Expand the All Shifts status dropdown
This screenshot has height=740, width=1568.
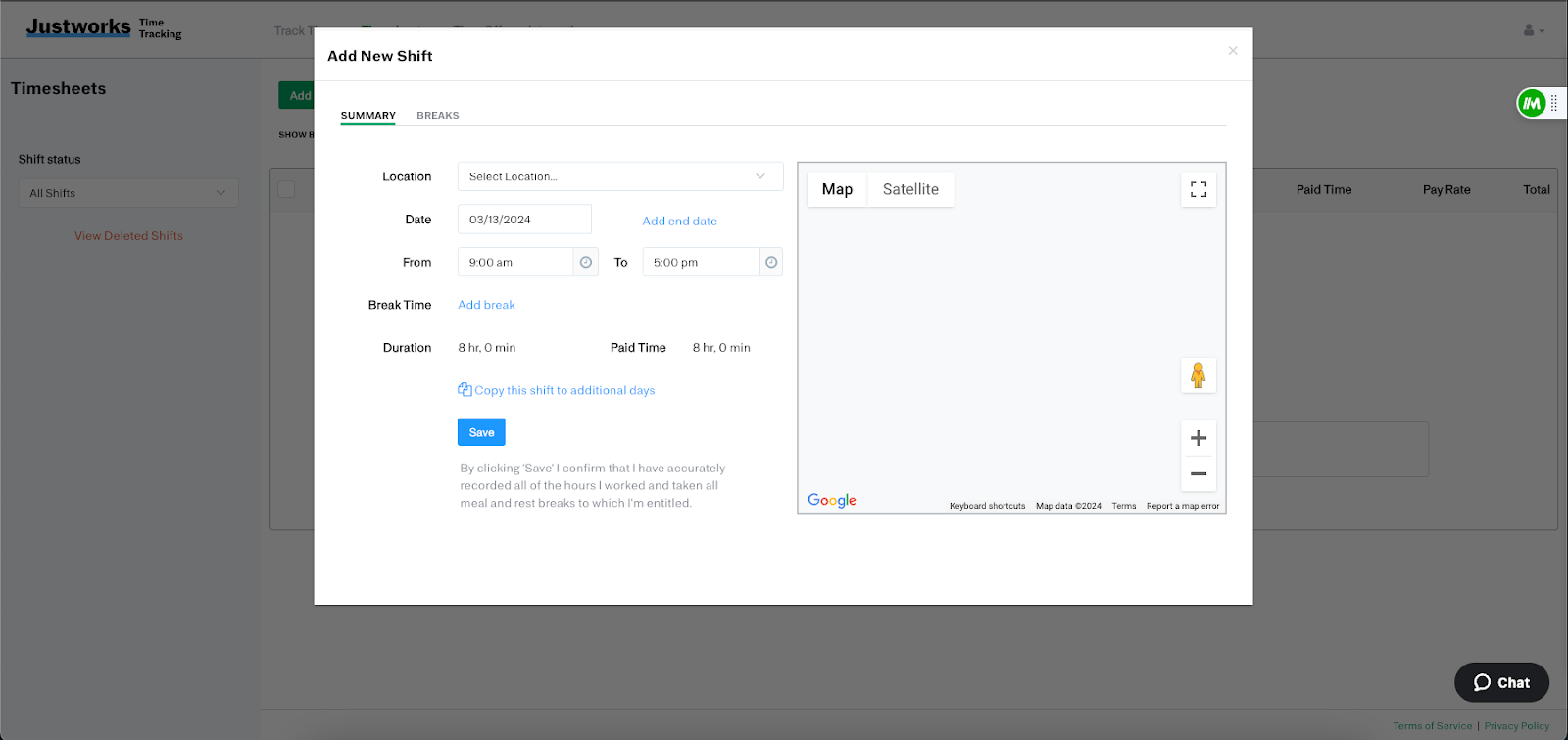pos(127,193)
